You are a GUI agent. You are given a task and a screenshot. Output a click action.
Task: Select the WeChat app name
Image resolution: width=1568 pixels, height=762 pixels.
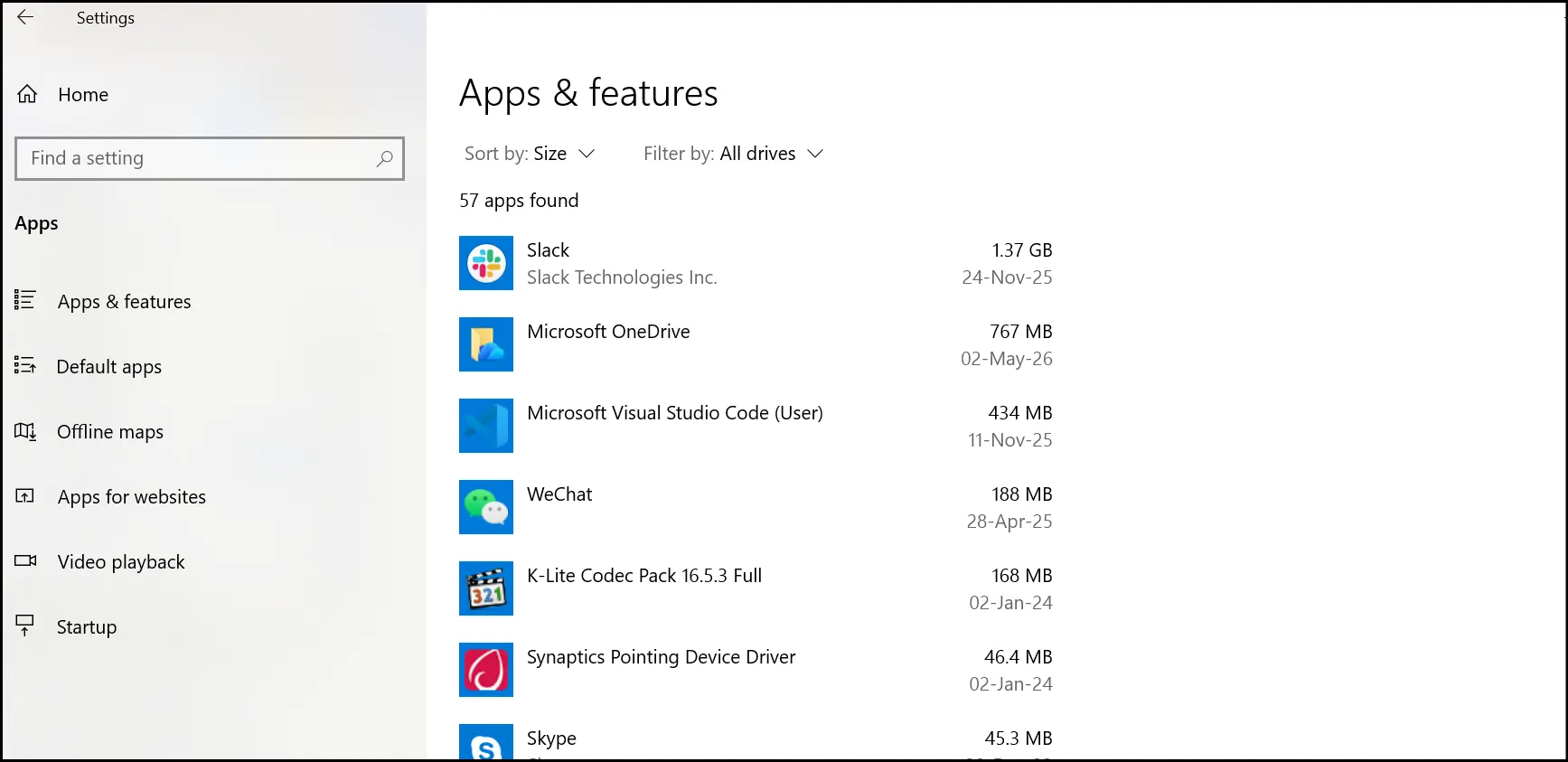click(559, 494)
